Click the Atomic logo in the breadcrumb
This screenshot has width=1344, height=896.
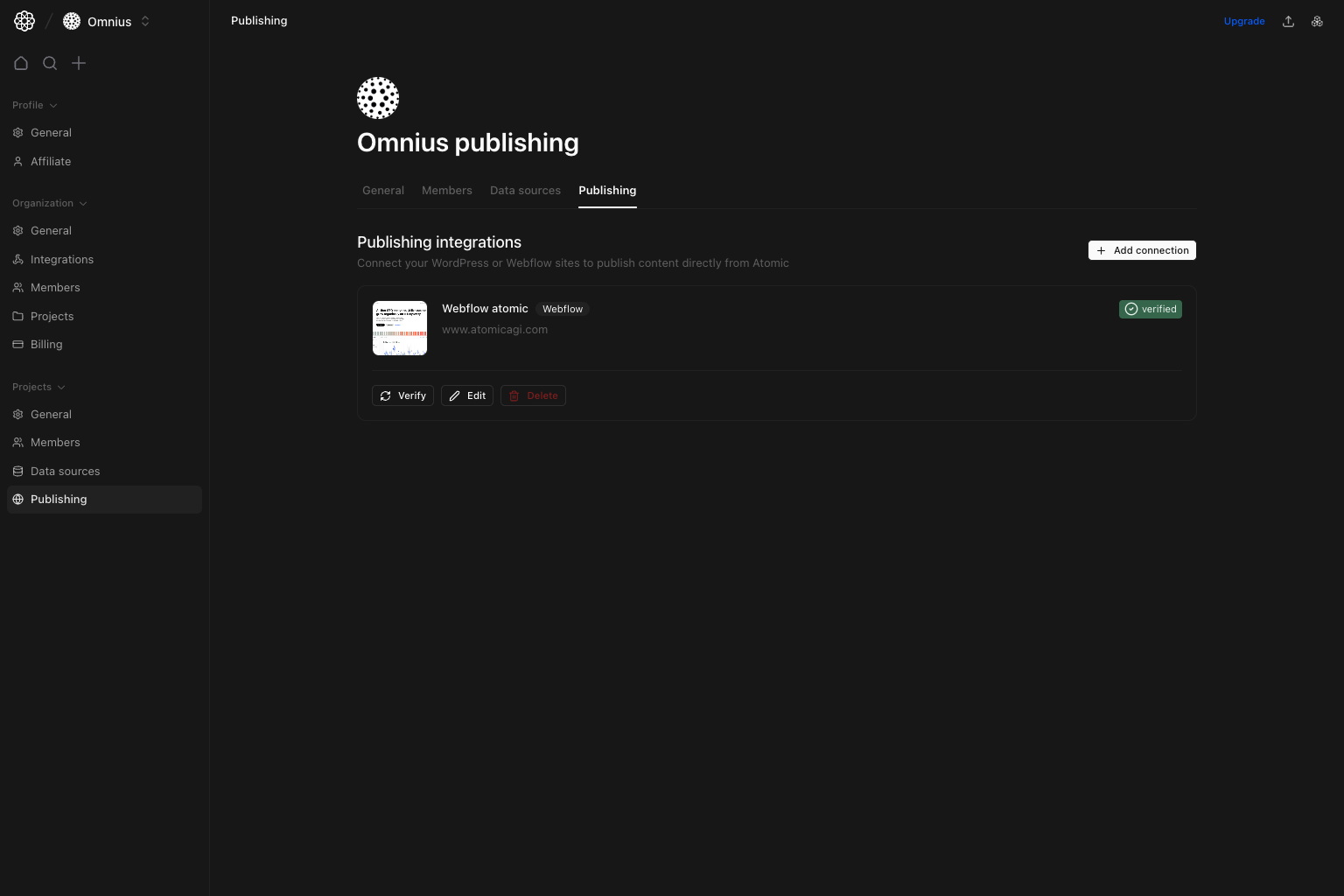[24, 20]
